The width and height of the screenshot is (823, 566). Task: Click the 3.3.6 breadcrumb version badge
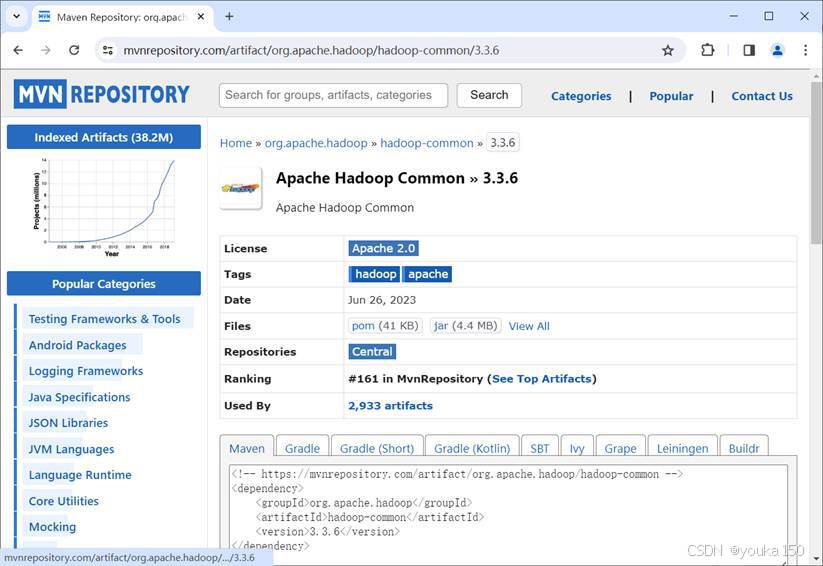click(503, 142)
